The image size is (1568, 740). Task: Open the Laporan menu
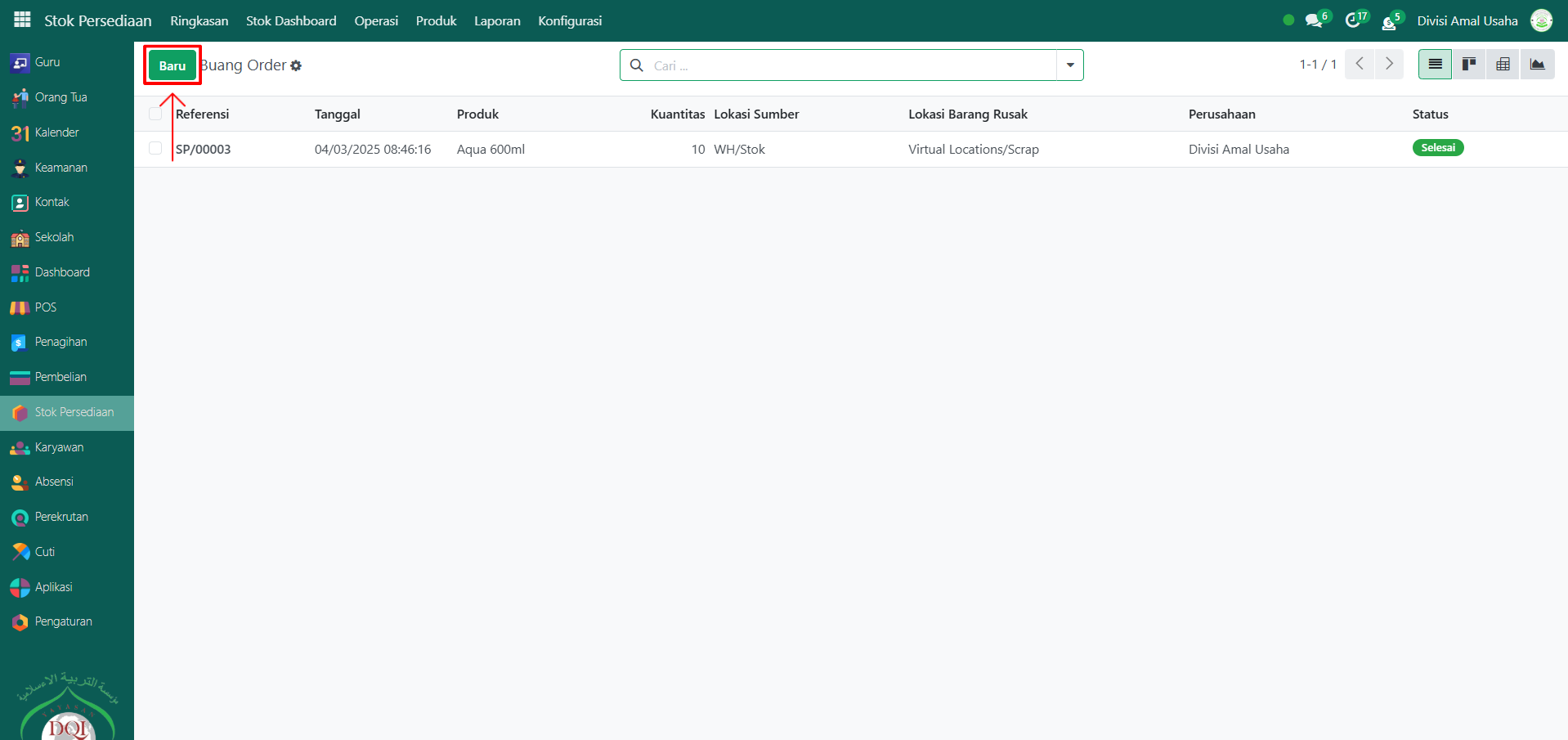click(x=497, y=20)
